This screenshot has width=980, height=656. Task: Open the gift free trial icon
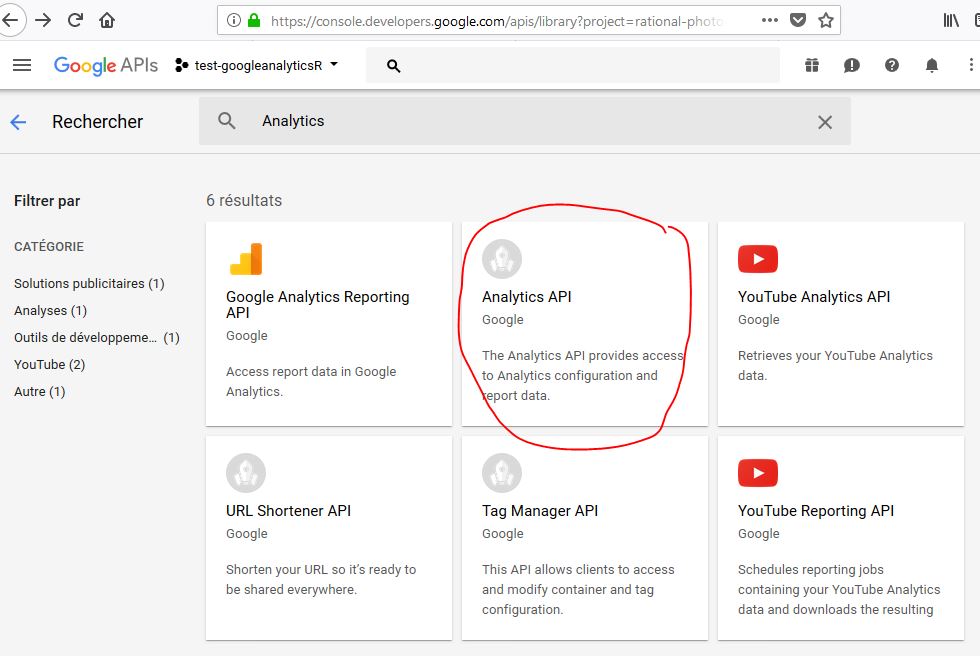click(x=812, y=65)
